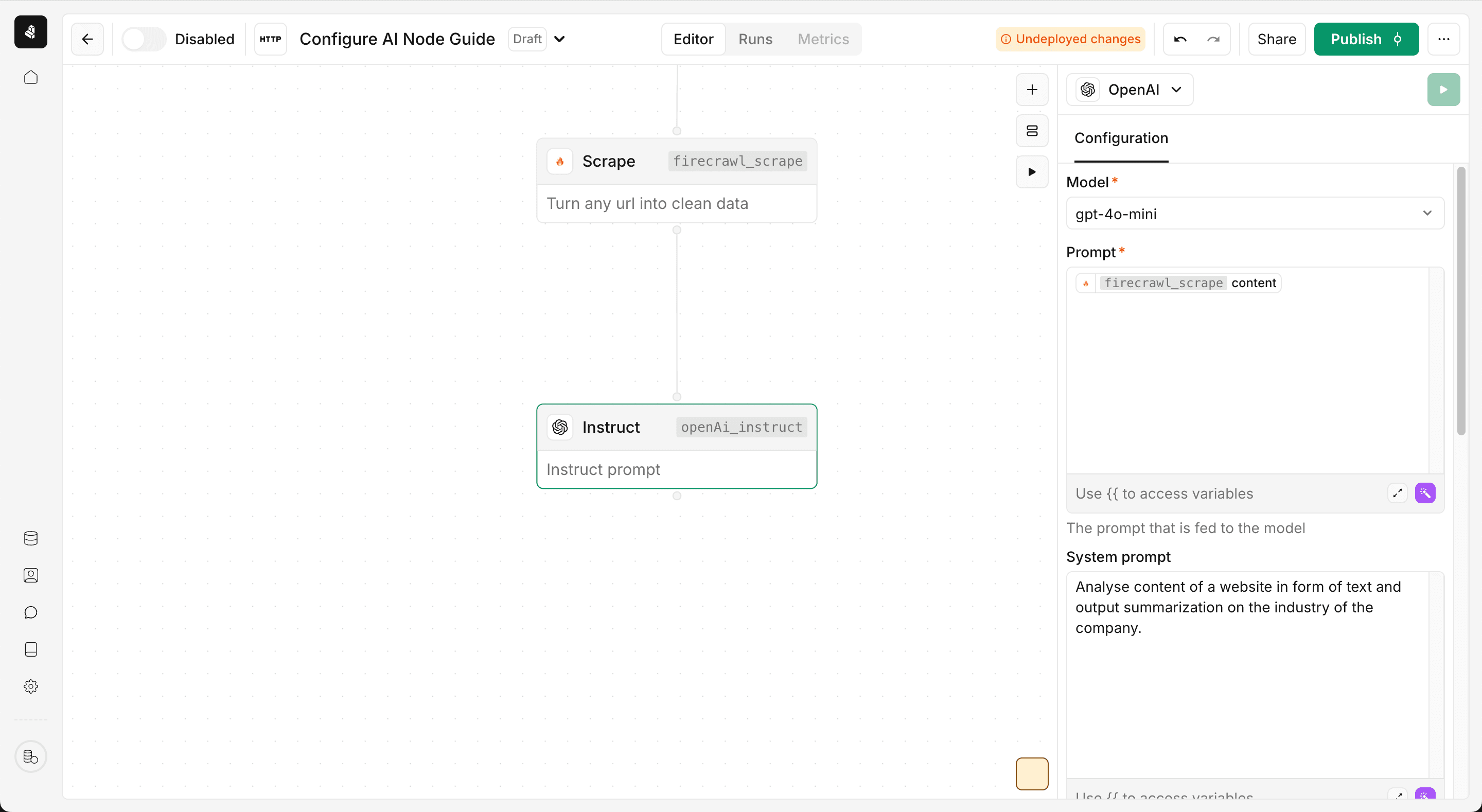
Task: Click the app logo in sidebar
Action: 30,32
